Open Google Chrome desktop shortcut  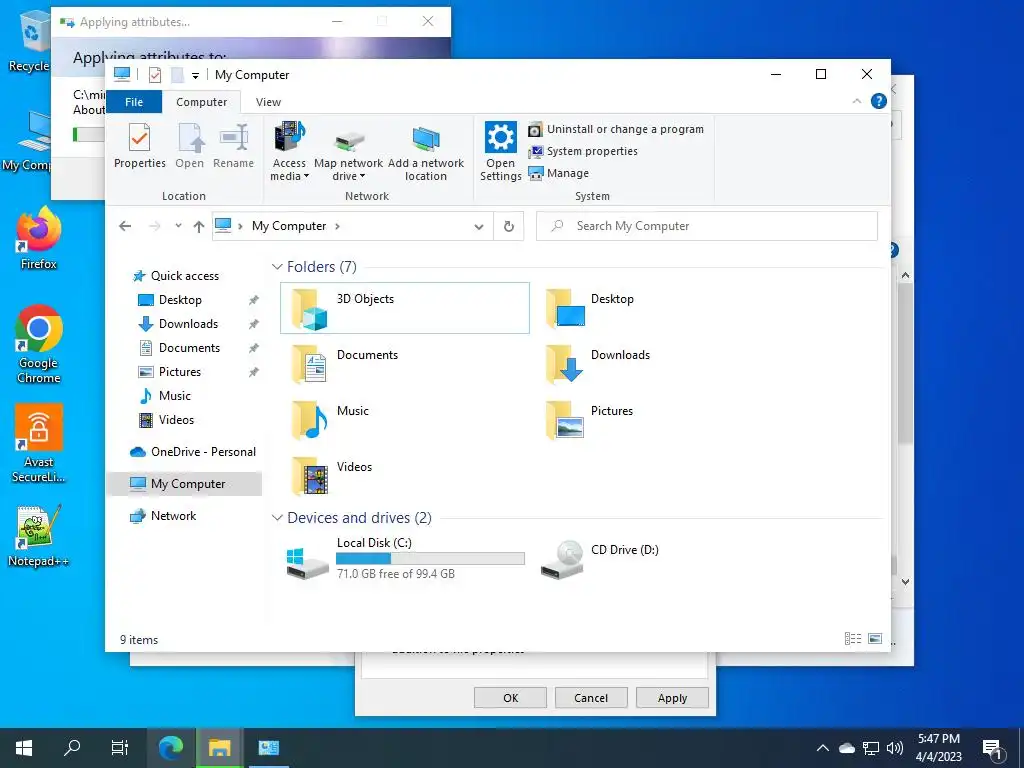pos(39,344)
